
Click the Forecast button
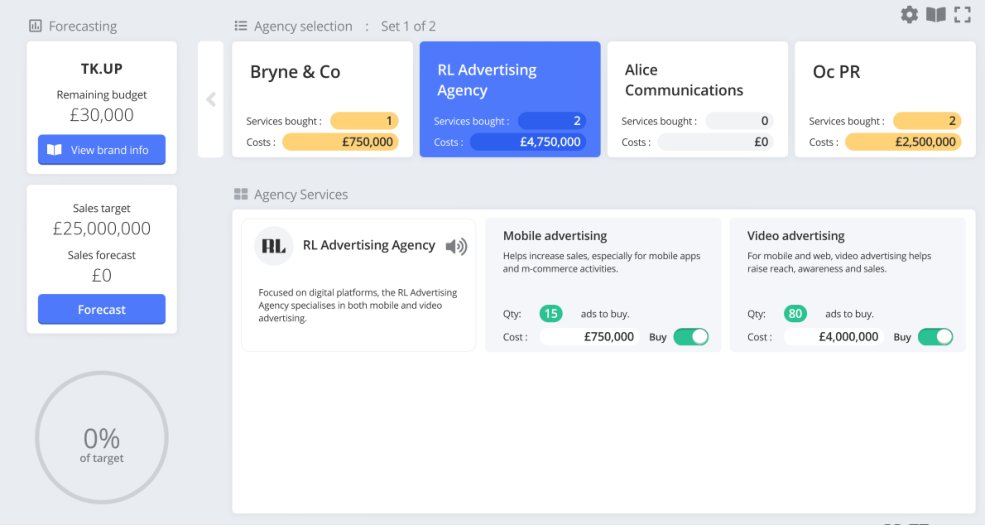(x=102, y=309)
